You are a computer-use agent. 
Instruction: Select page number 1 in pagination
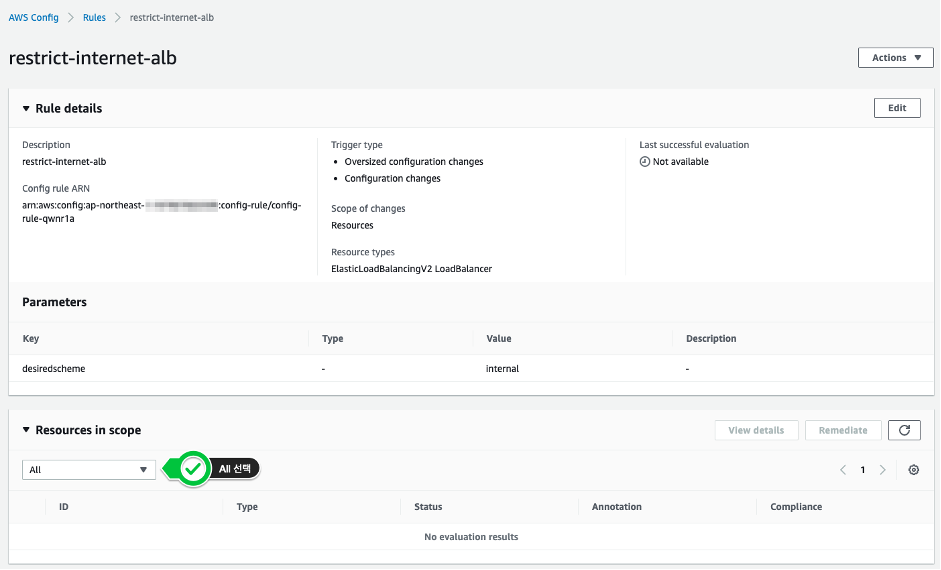click(863, 470)
